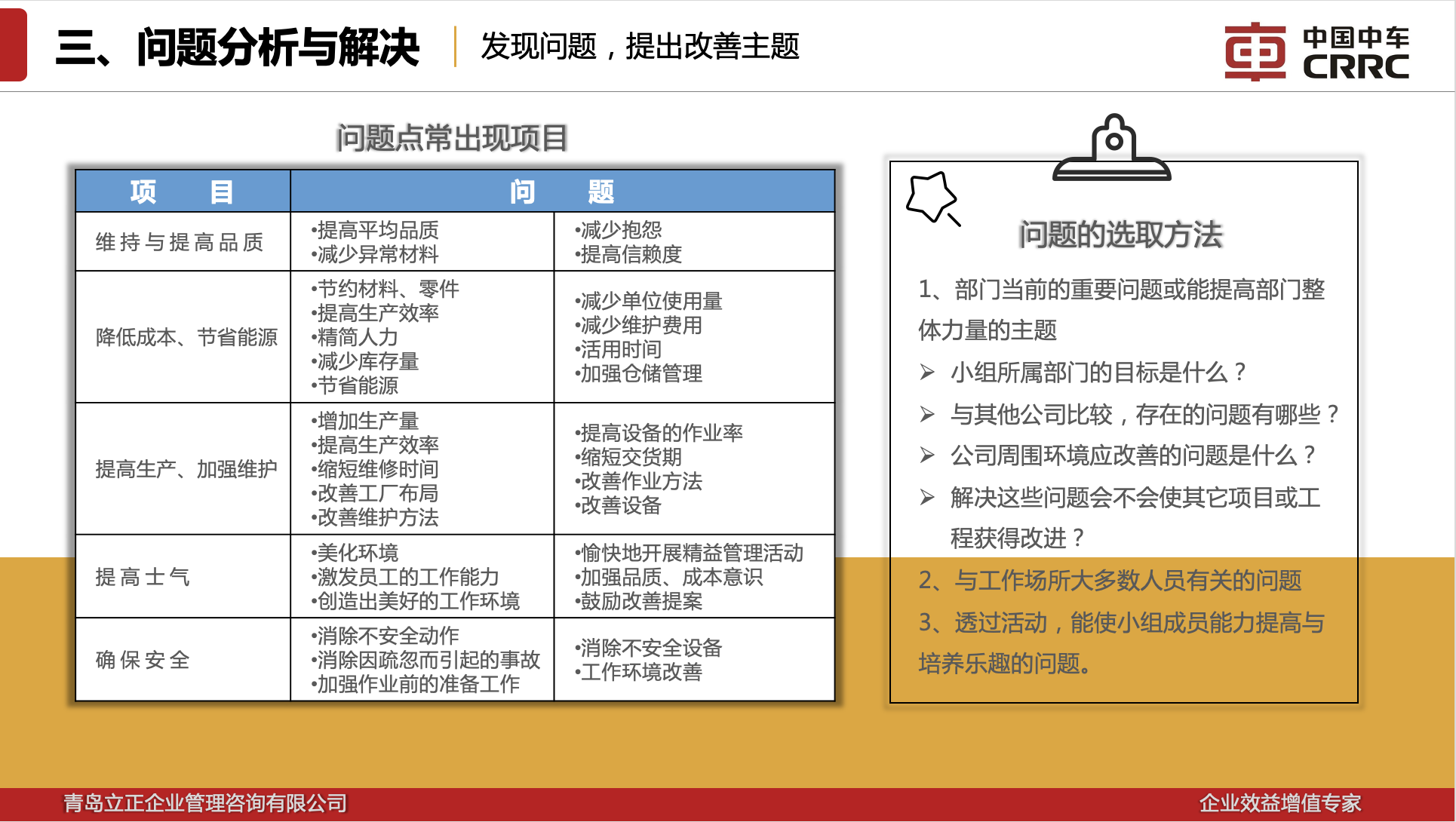Click the 三、问题分析与解决 slide title

coord(238,47)
